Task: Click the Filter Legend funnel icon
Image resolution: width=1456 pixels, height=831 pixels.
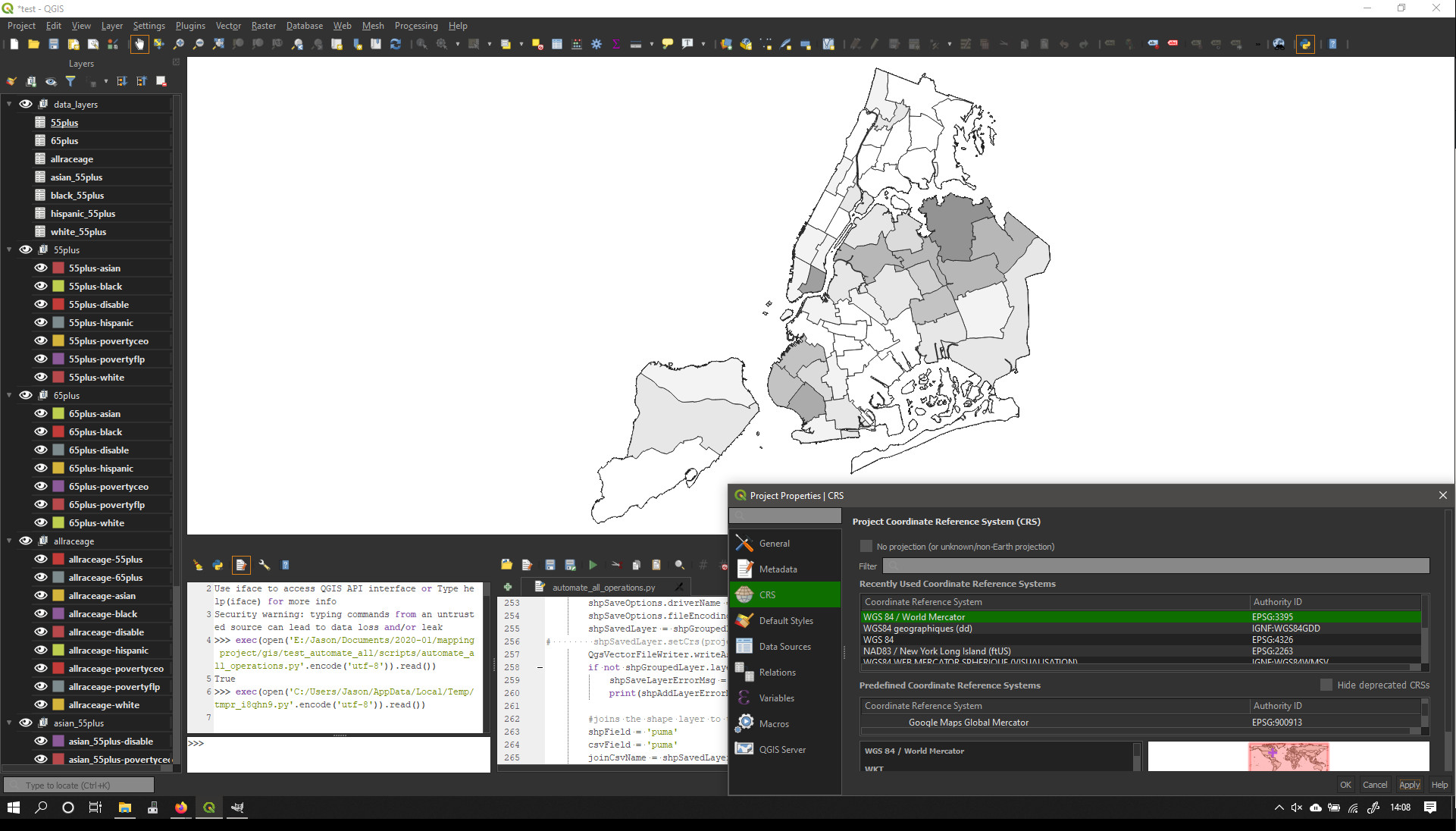Action: 70,81
